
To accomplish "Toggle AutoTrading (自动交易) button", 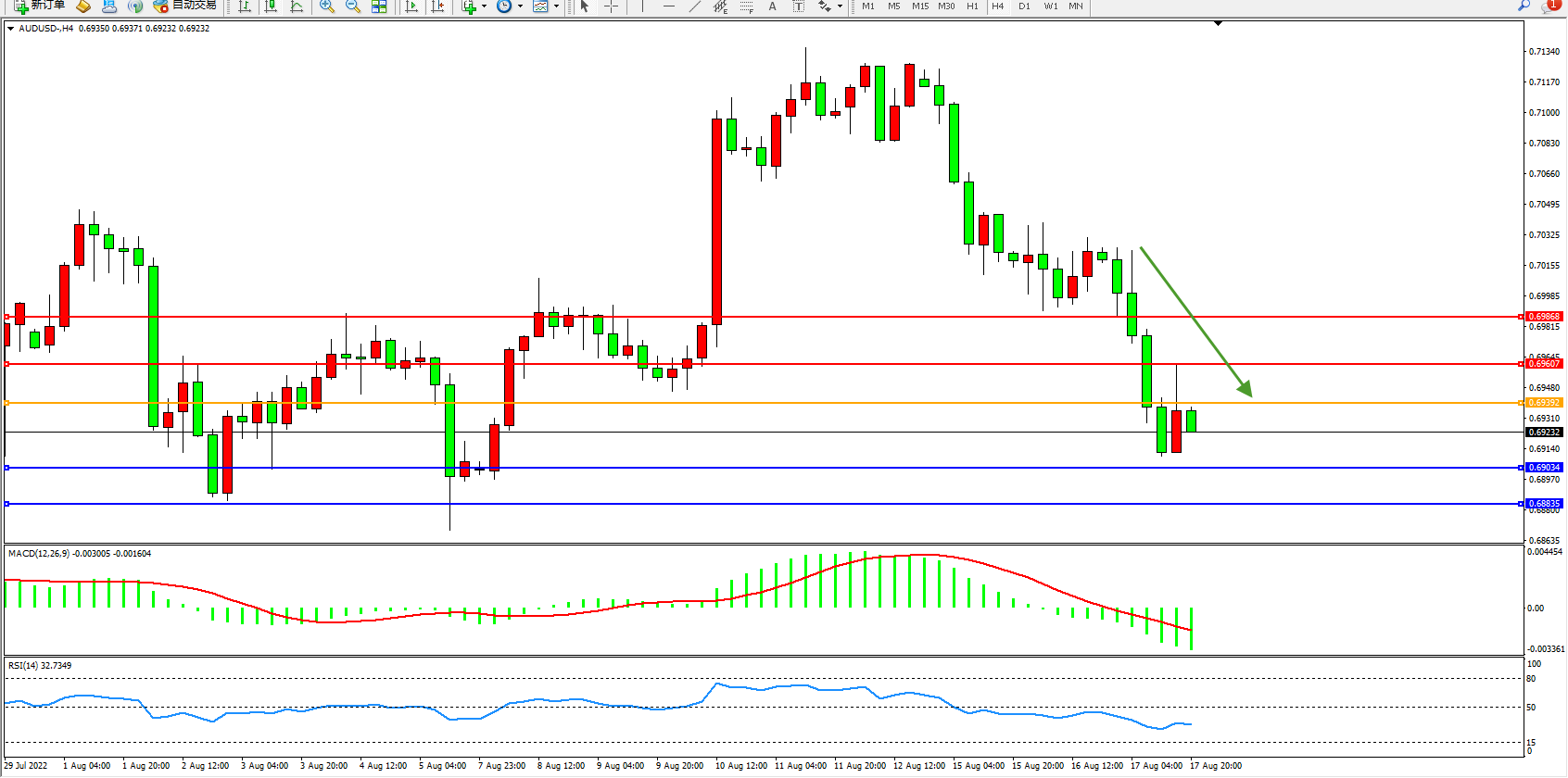I will coord(184,6).
